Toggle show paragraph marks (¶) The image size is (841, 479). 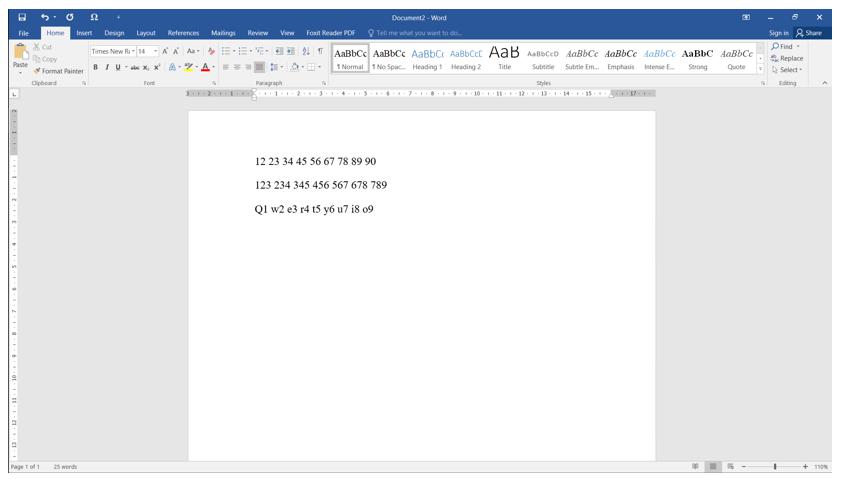319,51
